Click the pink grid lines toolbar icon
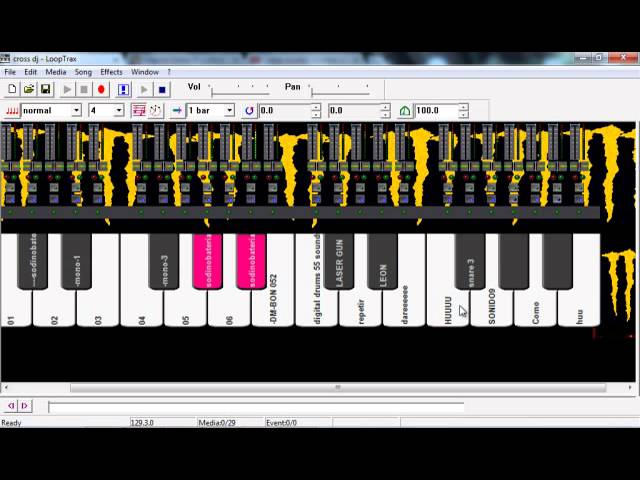 click(x=138, y=111)
